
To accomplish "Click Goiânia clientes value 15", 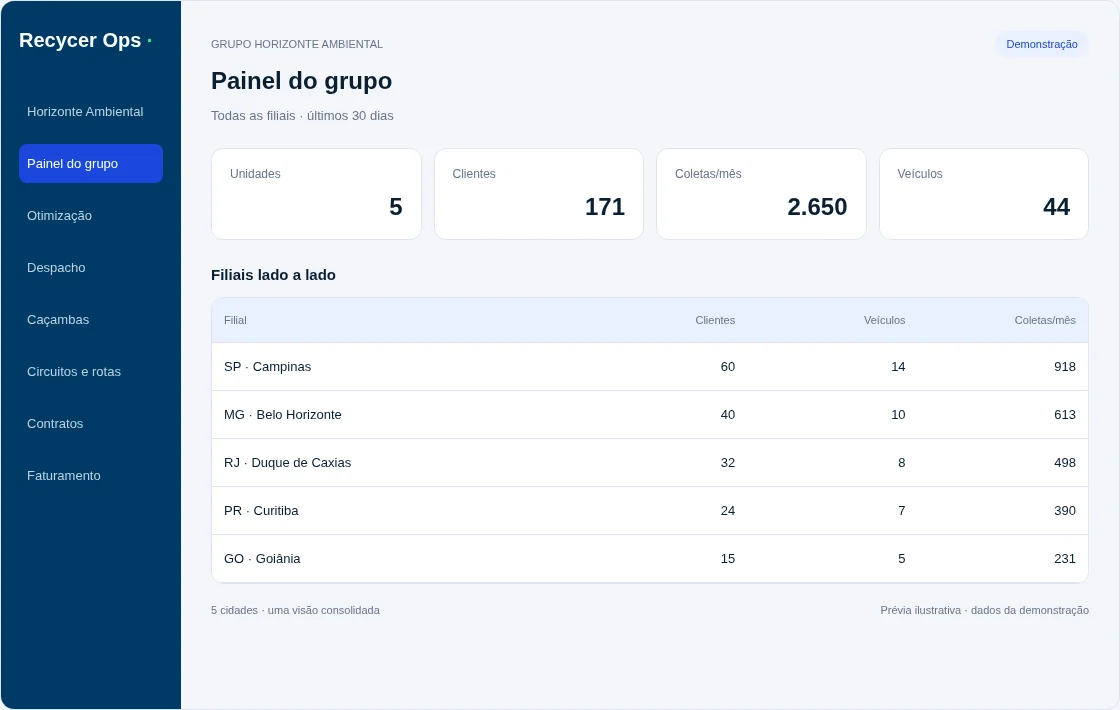I will click(x=728, y=559).
